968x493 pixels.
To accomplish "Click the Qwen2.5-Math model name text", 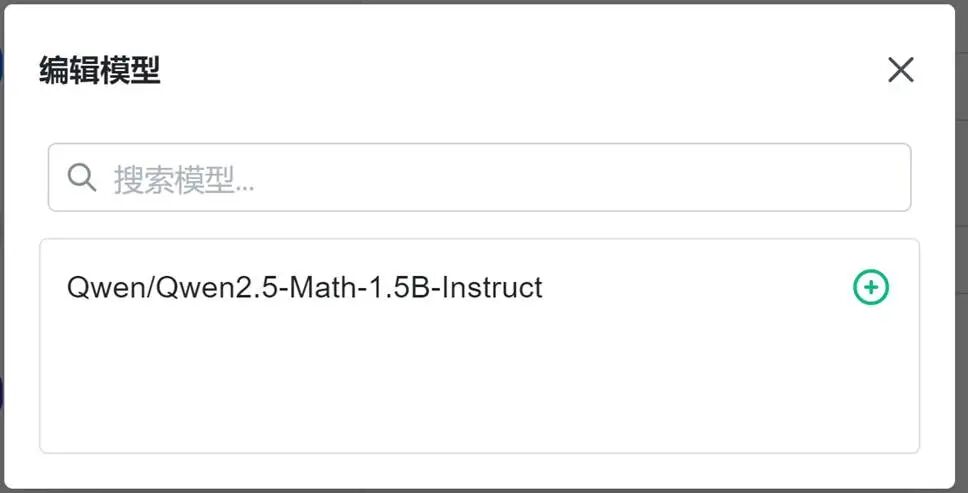I will pos(305,288).
